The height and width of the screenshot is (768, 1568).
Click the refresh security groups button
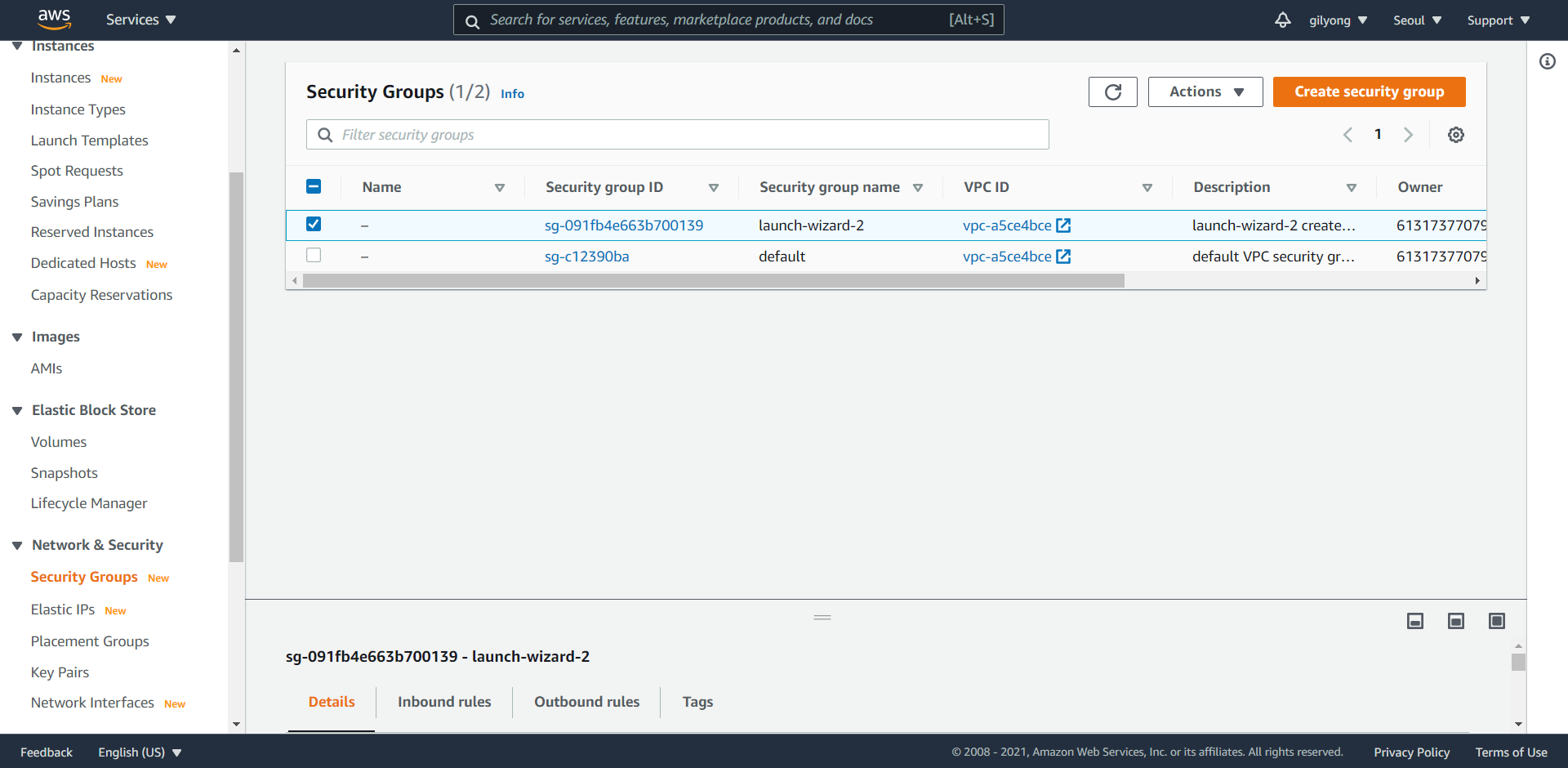[x=1112, y=92]
